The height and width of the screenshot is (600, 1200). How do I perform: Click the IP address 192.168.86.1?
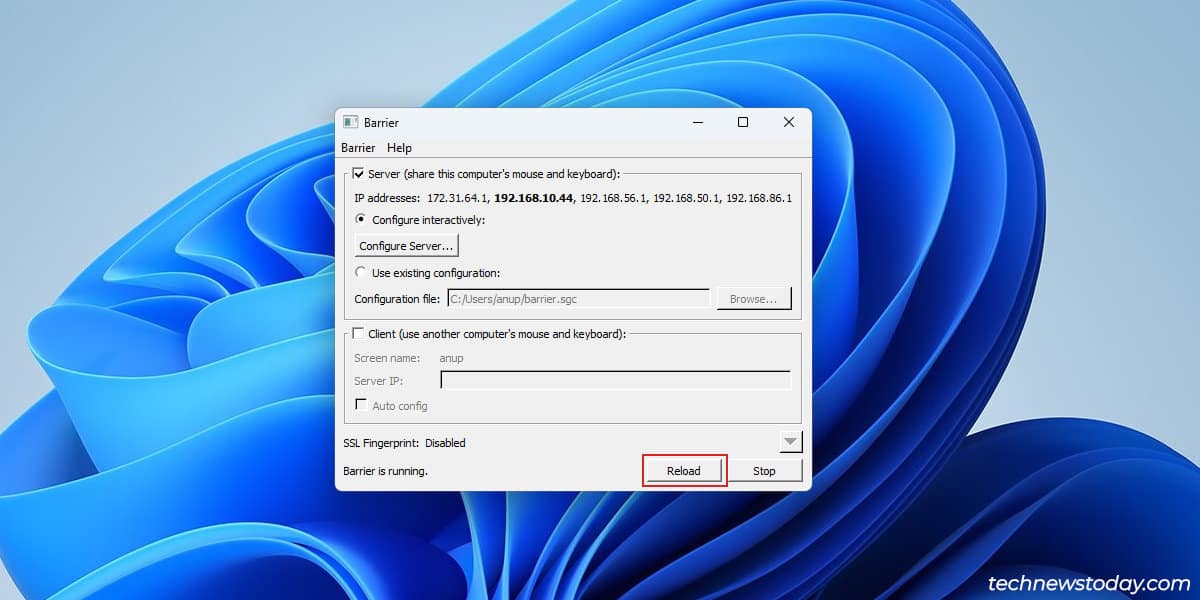coord(759,198)
